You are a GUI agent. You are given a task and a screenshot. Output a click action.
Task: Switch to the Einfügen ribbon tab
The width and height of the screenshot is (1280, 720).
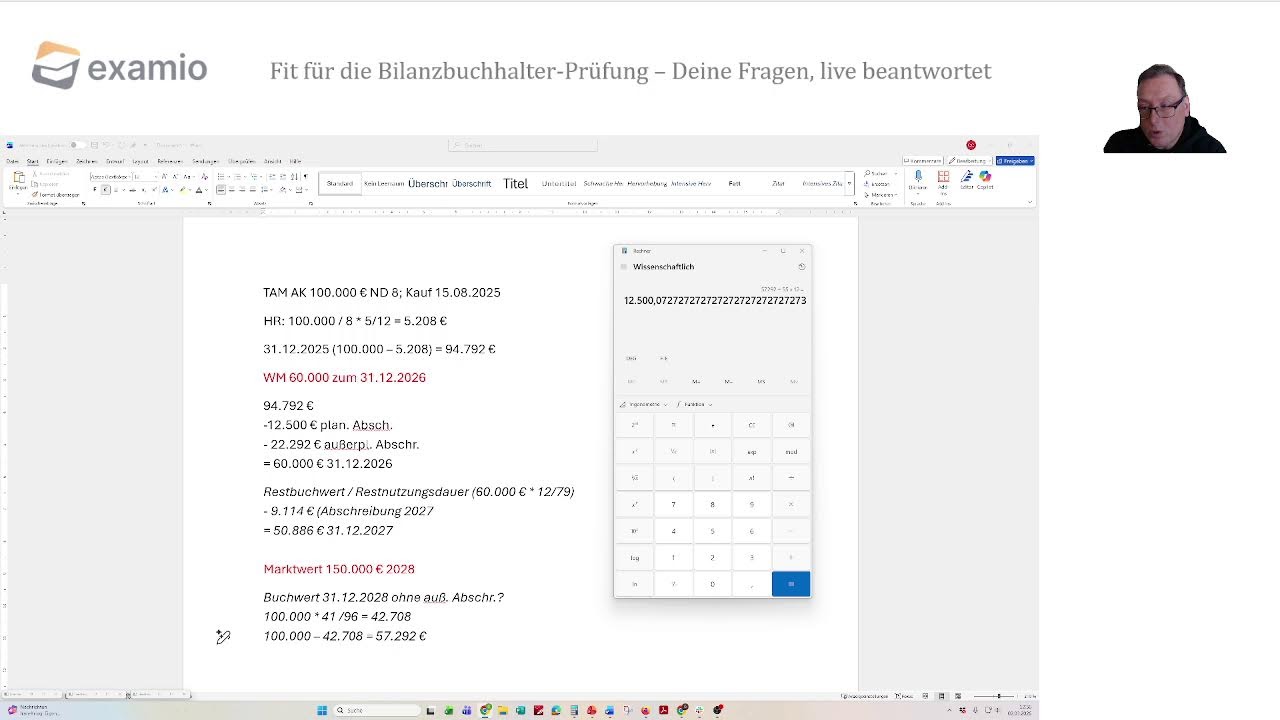tap(57, 161)
